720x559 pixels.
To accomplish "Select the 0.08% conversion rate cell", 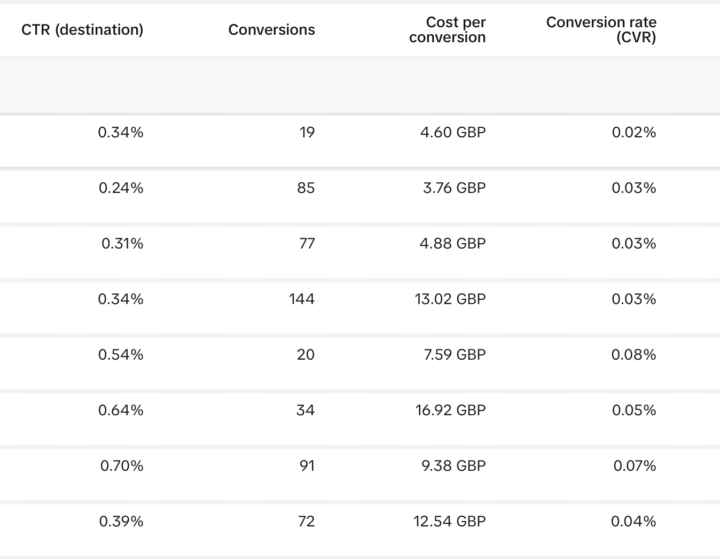I will coord(634,355).
